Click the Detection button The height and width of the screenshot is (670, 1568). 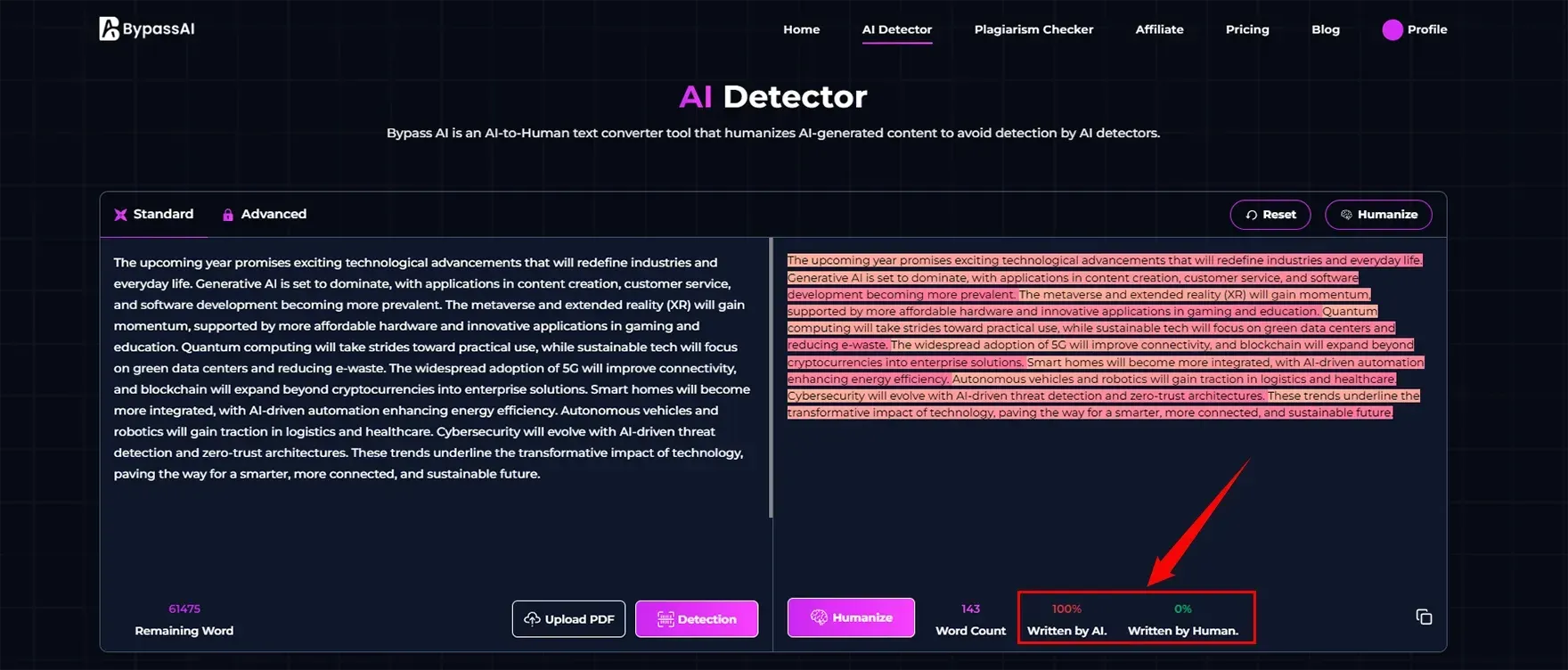(x=697, y=619)
